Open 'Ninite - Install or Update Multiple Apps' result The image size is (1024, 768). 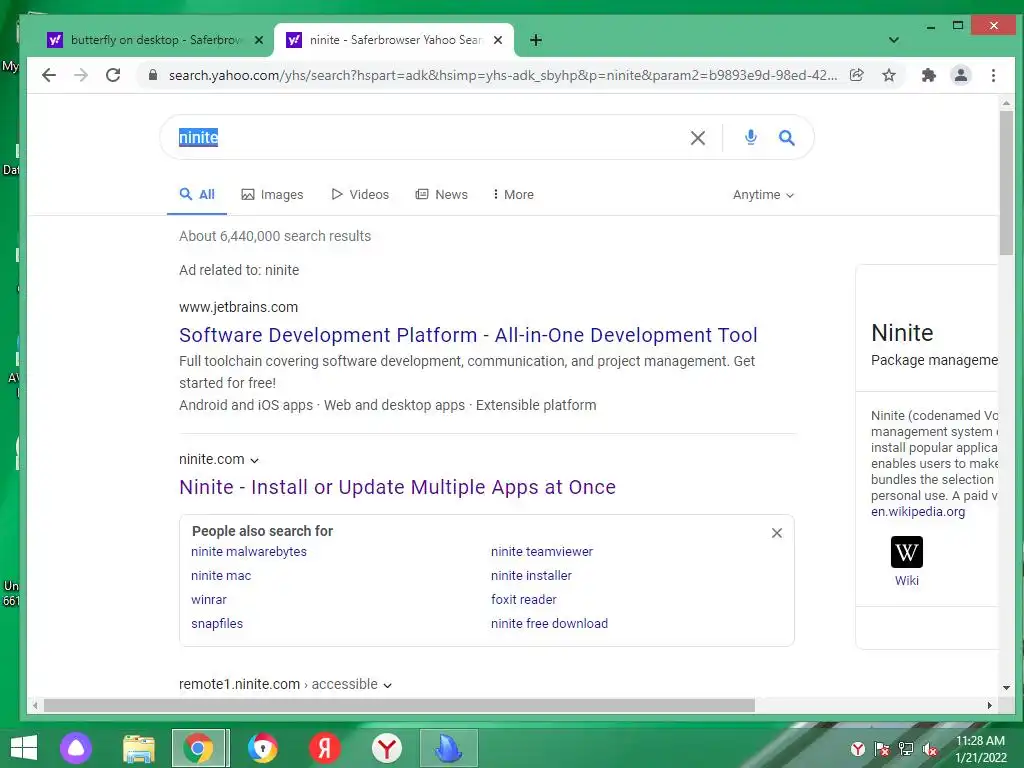[x=397, y=487]
